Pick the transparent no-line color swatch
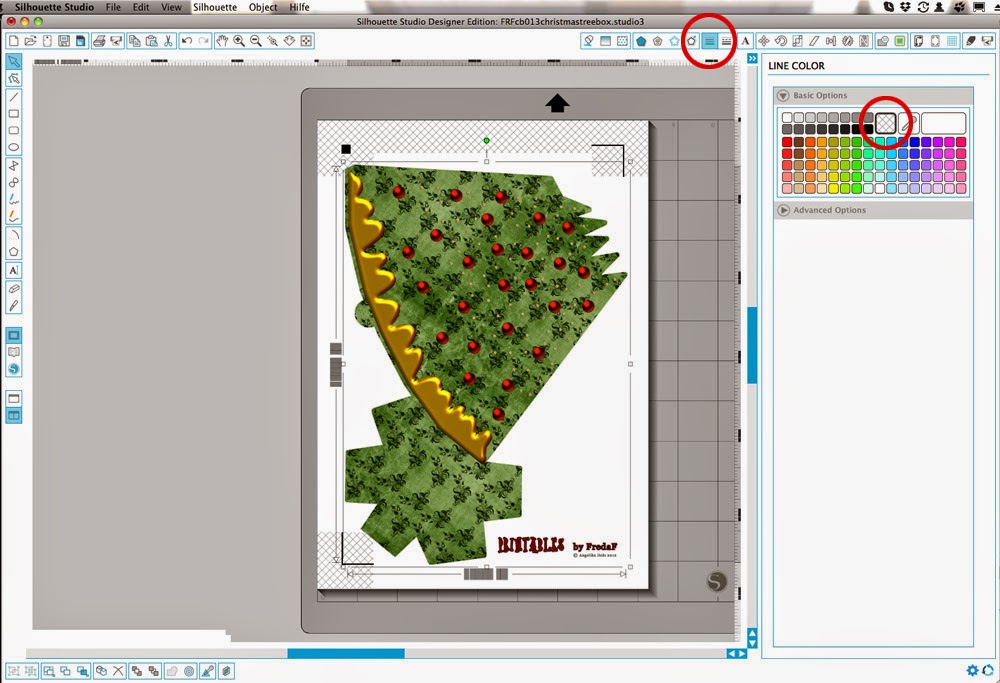Screen dimensions: 1000x683 pyautogui.click(x=885, y=123)
